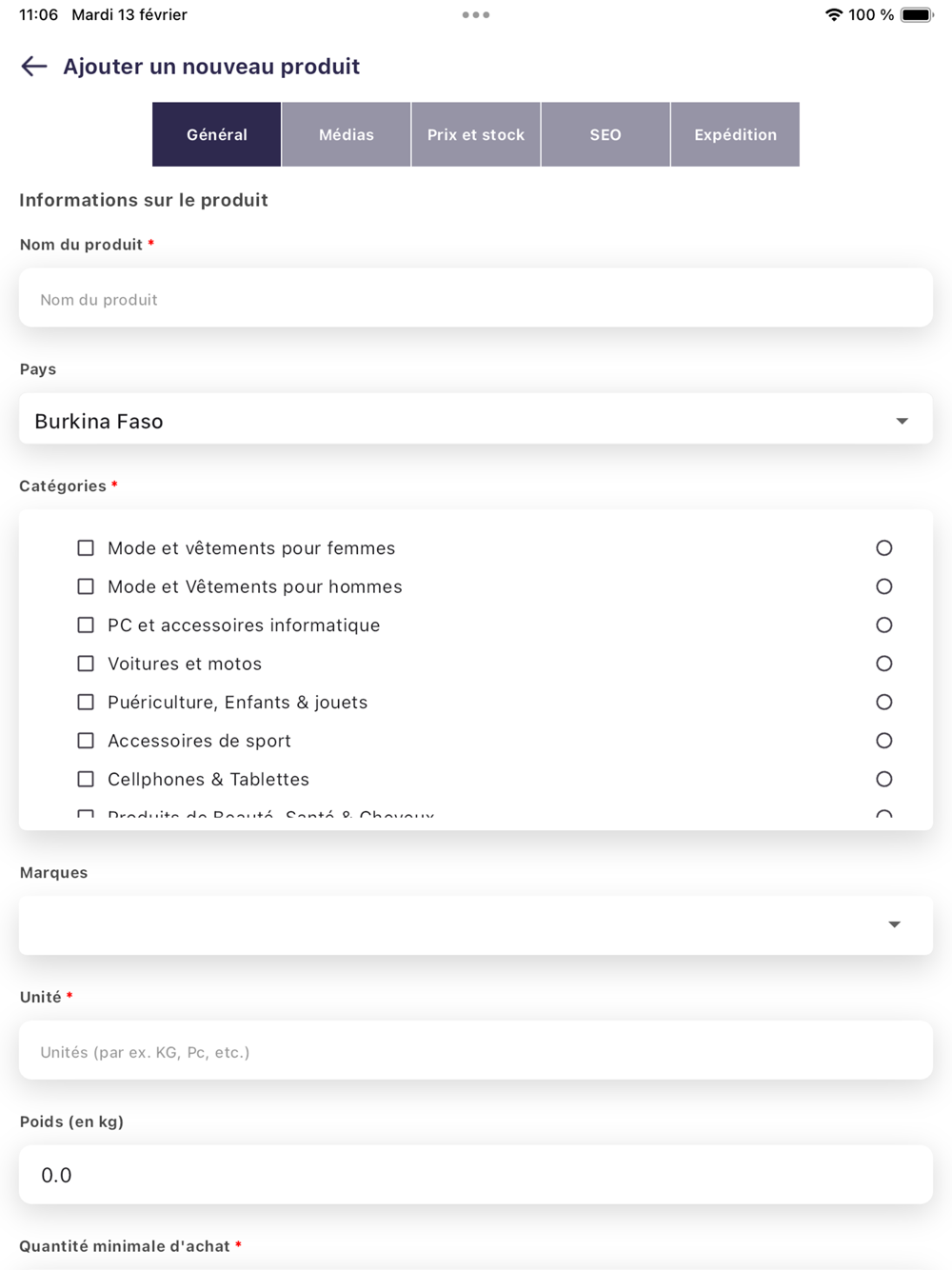Image resolution: width=952 pixels, height=1270 pixels.
Task: Focus the 'Nom du produit' text field
Action: [476, 299]
